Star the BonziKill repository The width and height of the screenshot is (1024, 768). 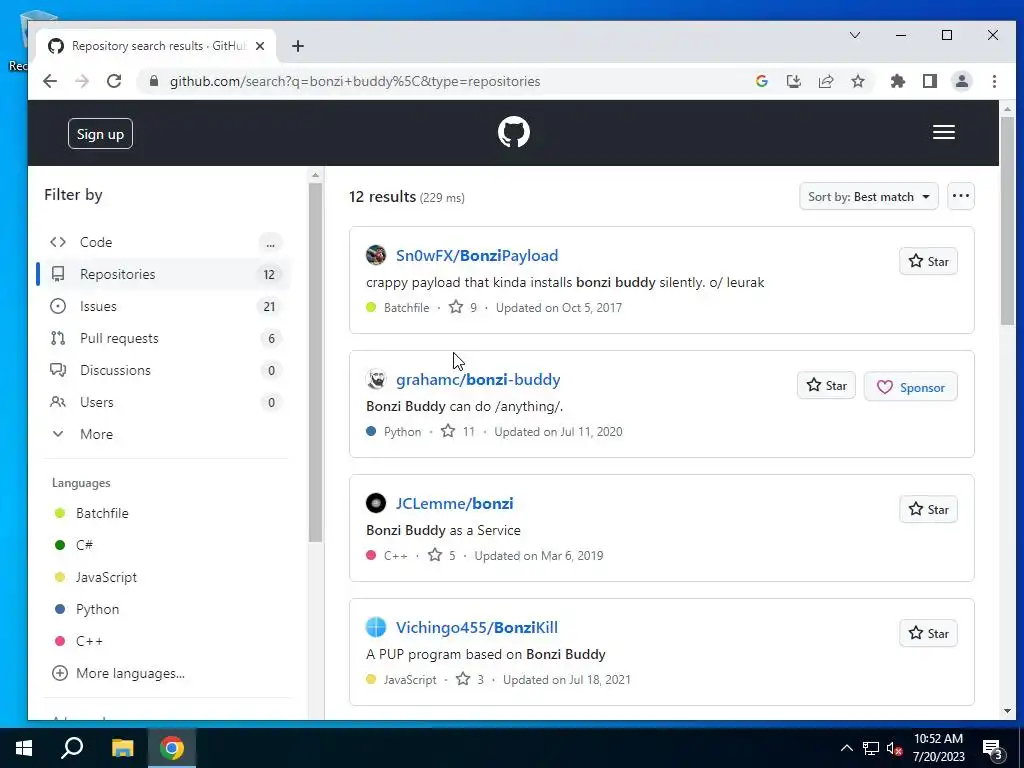coord(928,633)
